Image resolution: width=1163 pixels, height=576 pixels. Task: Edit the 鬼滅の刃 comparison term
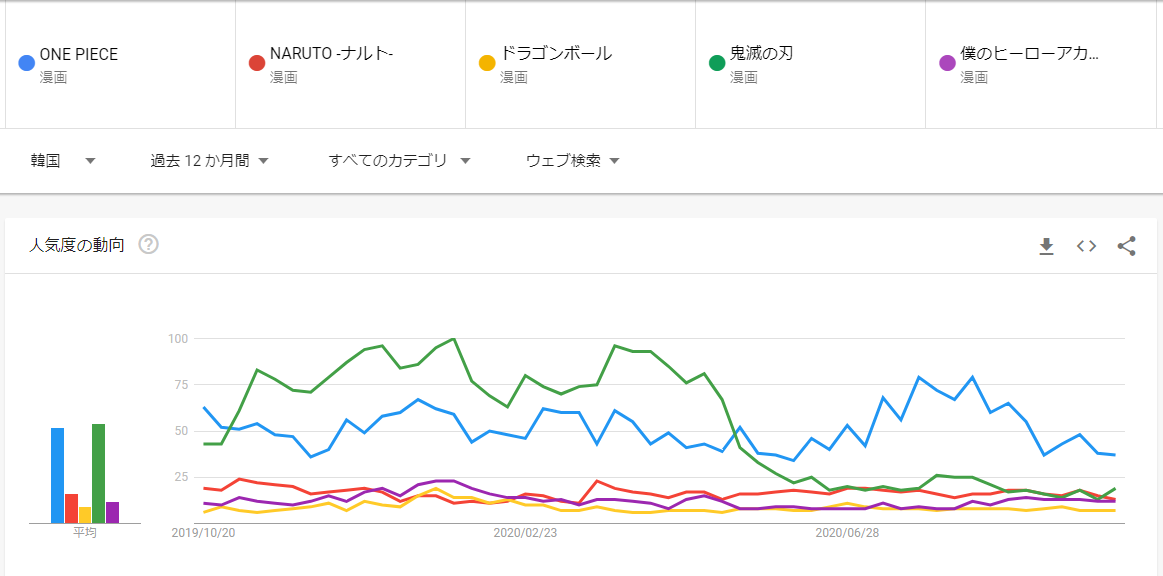coord(761,54)
